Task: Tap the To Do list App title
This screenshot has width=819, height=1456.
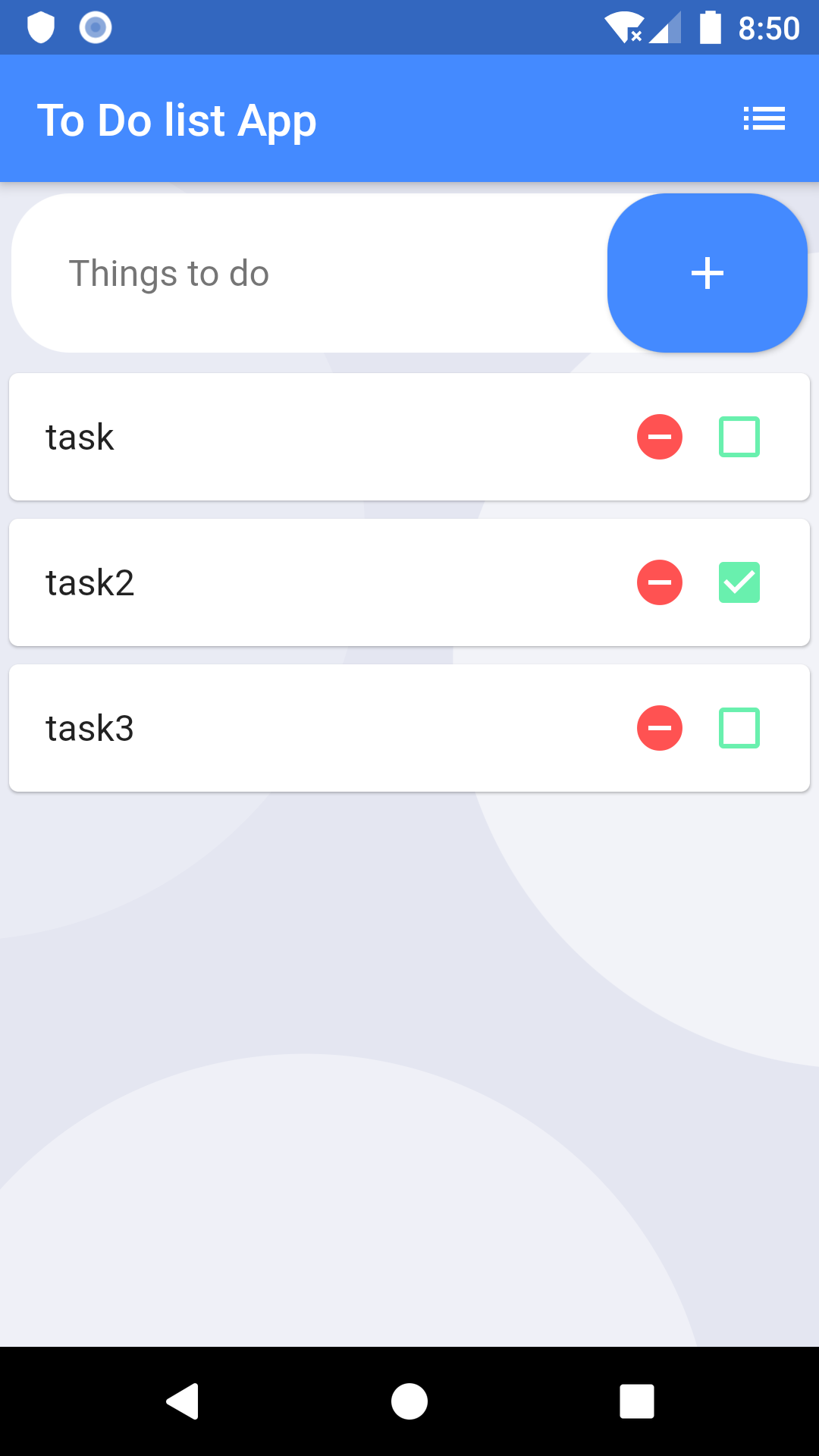Action: [x=177, y=121]
